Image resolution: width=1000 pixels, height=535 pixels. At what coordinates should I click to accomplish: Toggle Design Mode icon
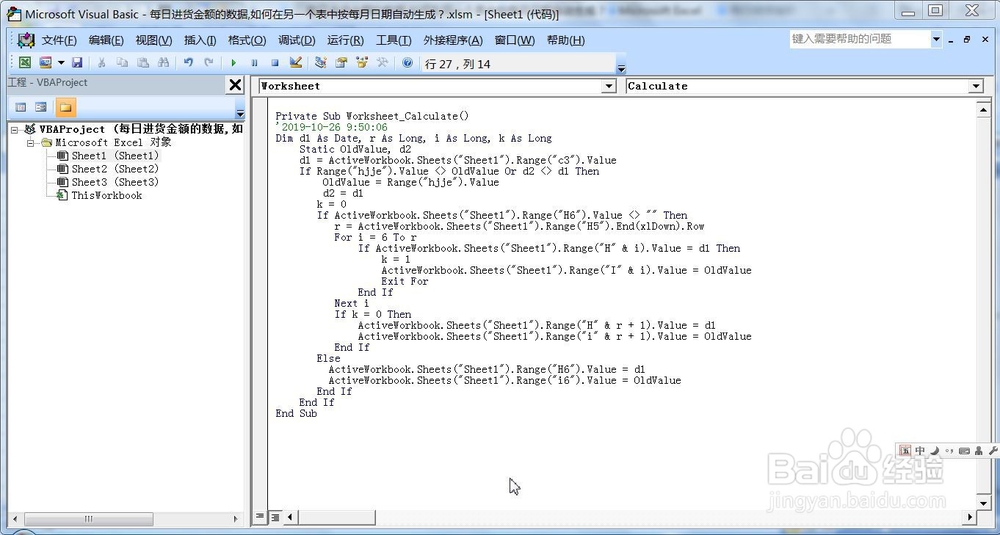click(295, 62)
